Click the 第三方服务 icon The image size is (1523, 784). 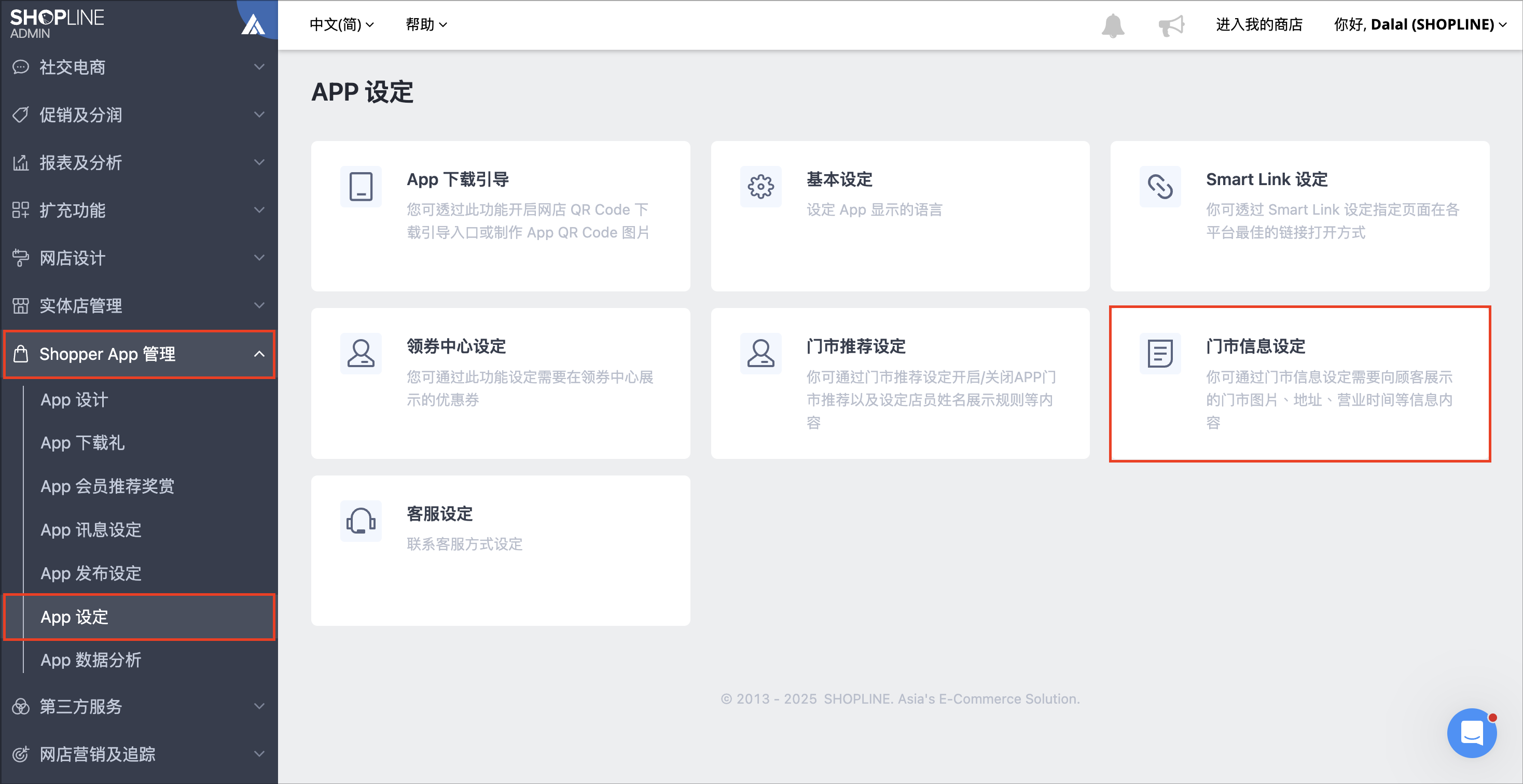21,706
